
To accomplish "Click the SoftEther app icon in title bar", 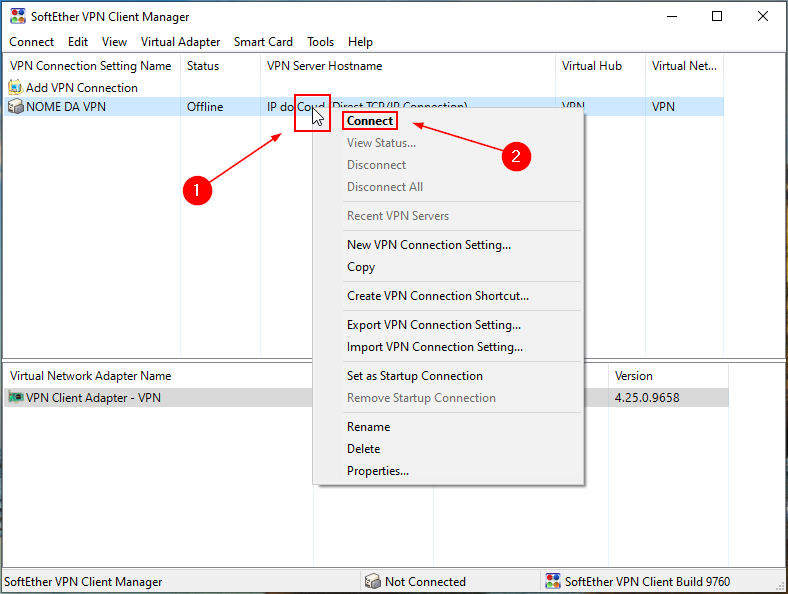I will tap(18, 16).
